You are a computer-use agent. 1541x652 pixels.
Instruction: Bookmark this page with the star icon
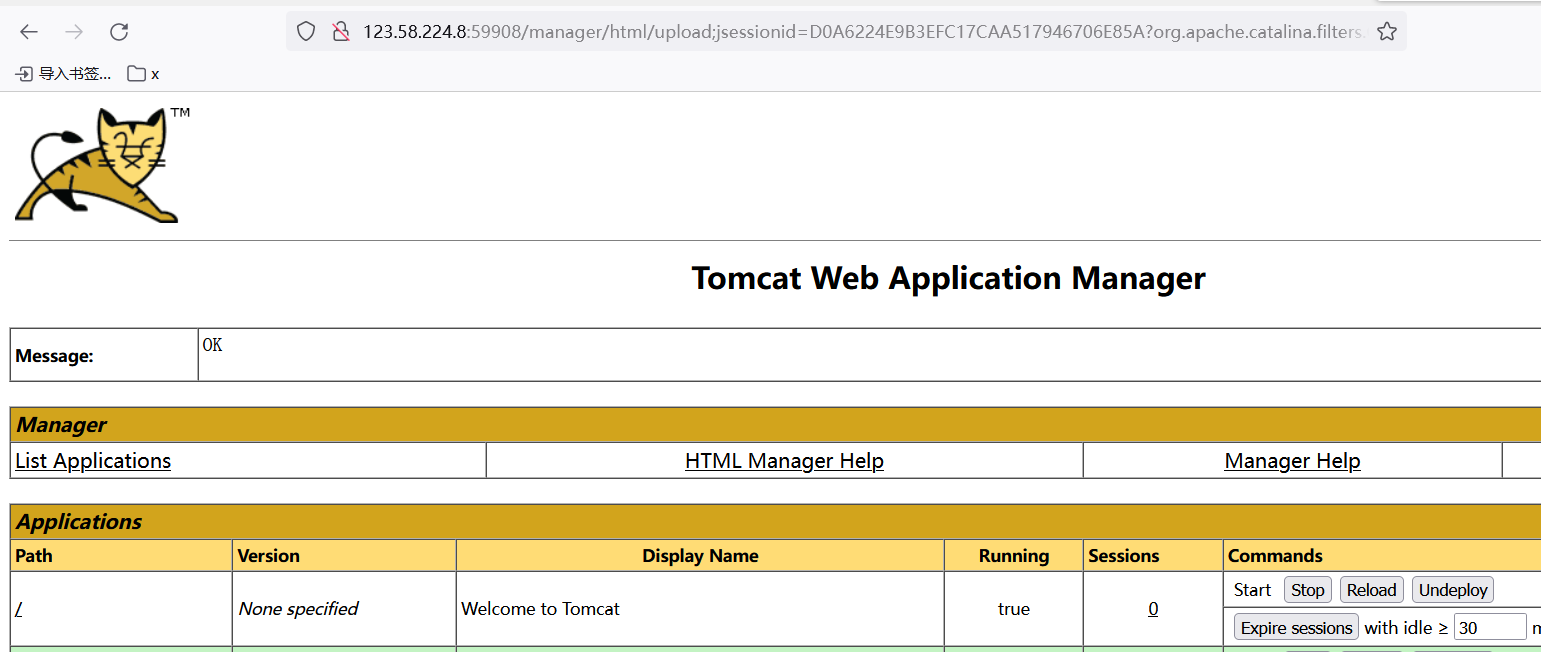click(x=1386, y=32)
